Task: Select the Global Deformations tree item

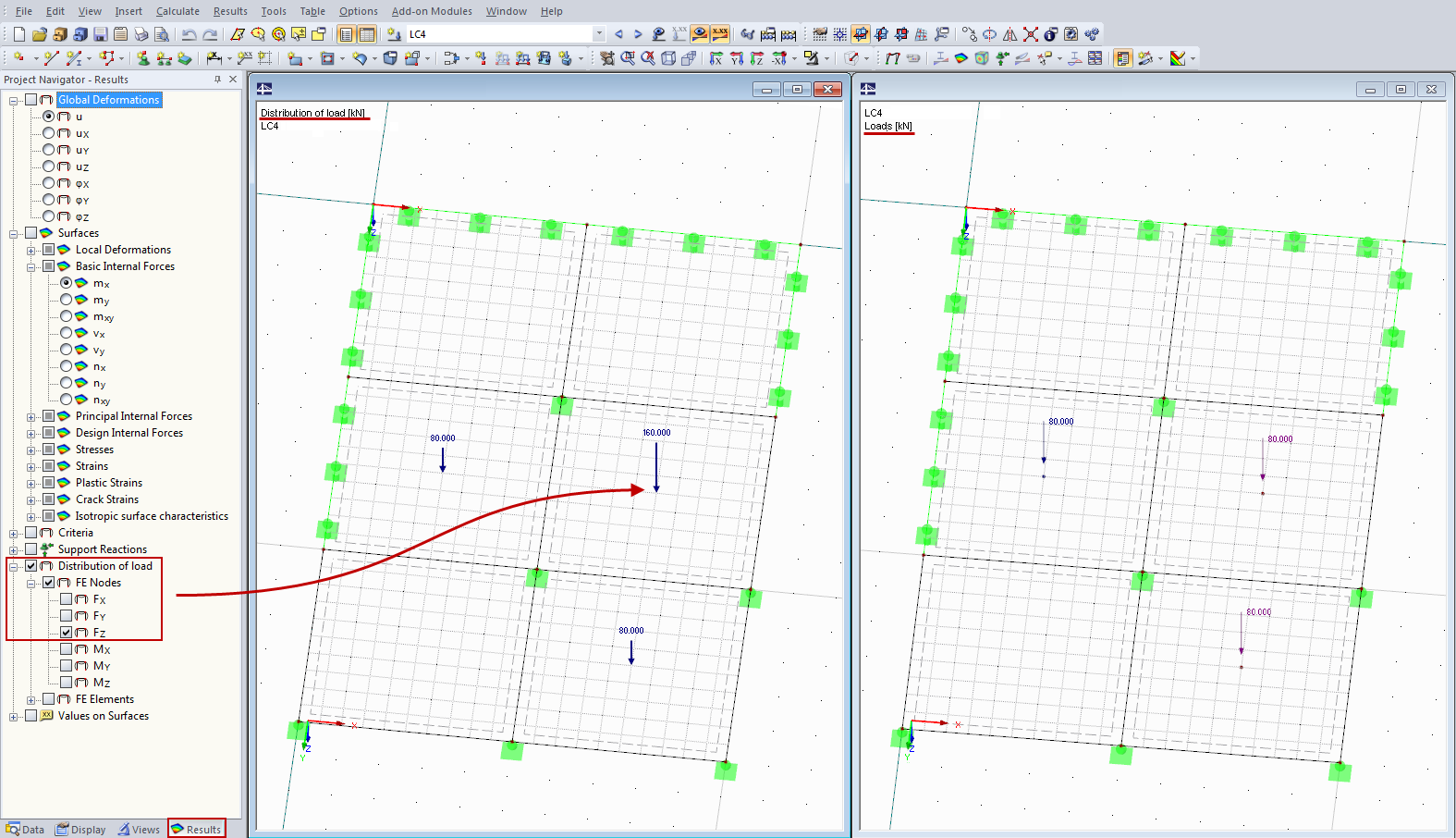Action: tap(109, 100)
